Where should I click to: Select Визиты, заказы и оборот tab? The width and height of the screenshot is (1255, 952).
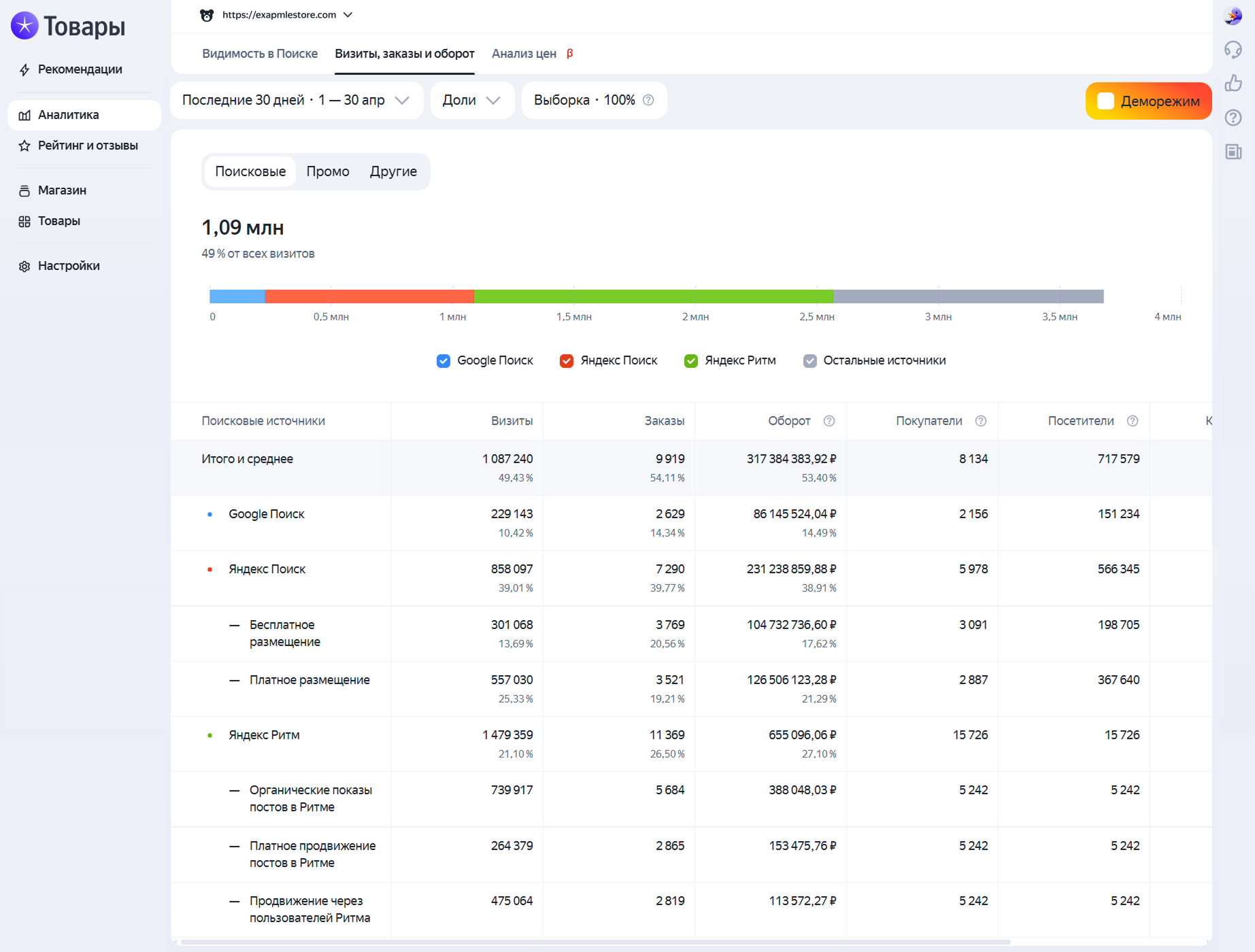[x=405, y=54]
